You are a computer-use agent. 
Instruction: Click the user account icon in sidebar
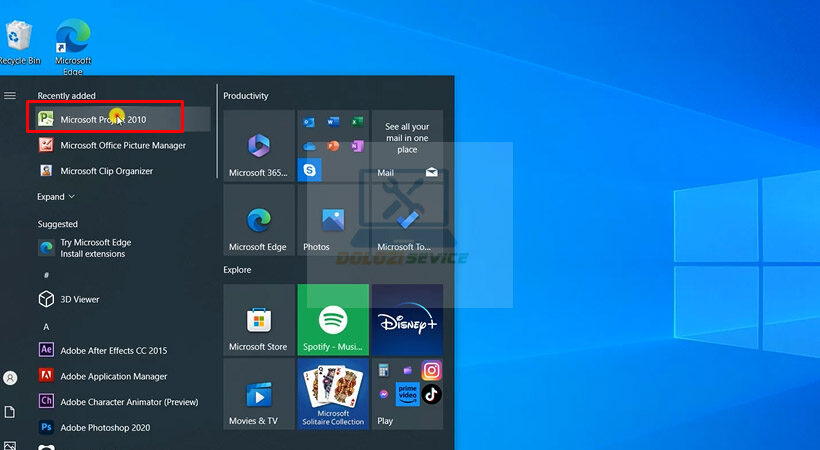click(10, 378)
